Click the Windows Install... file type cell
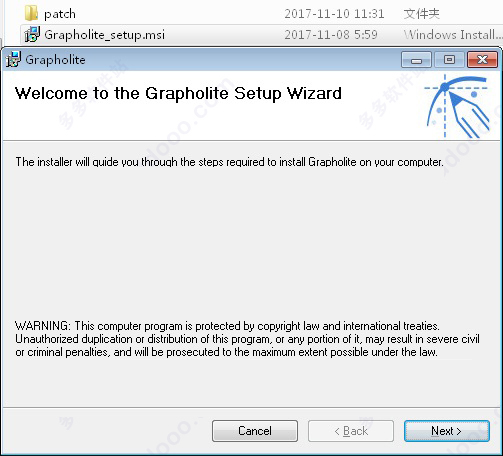The width and height of the screenshot is (503, 456). click(x=452, y=35)
